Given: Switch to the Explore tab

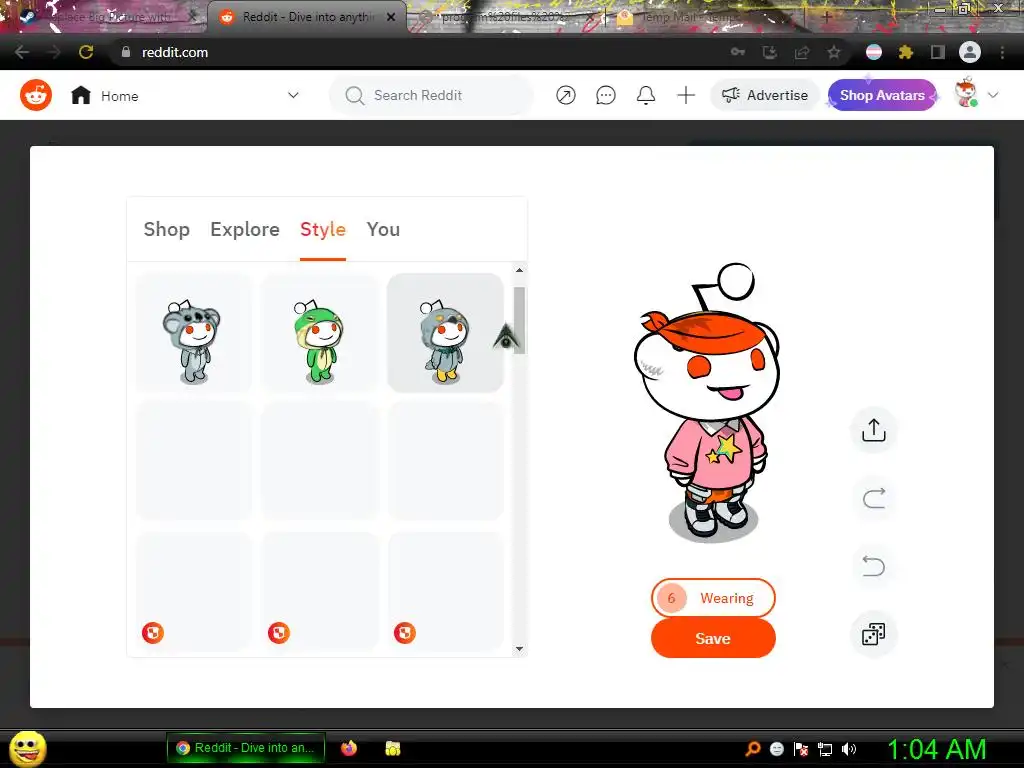Looking at the screenshot, I should tap(245, 229).
